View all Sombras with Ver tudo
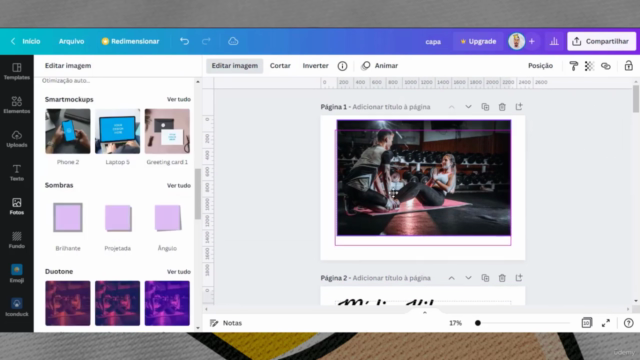The width and height of the screenshot is (640, 360). tap(179, 185)
